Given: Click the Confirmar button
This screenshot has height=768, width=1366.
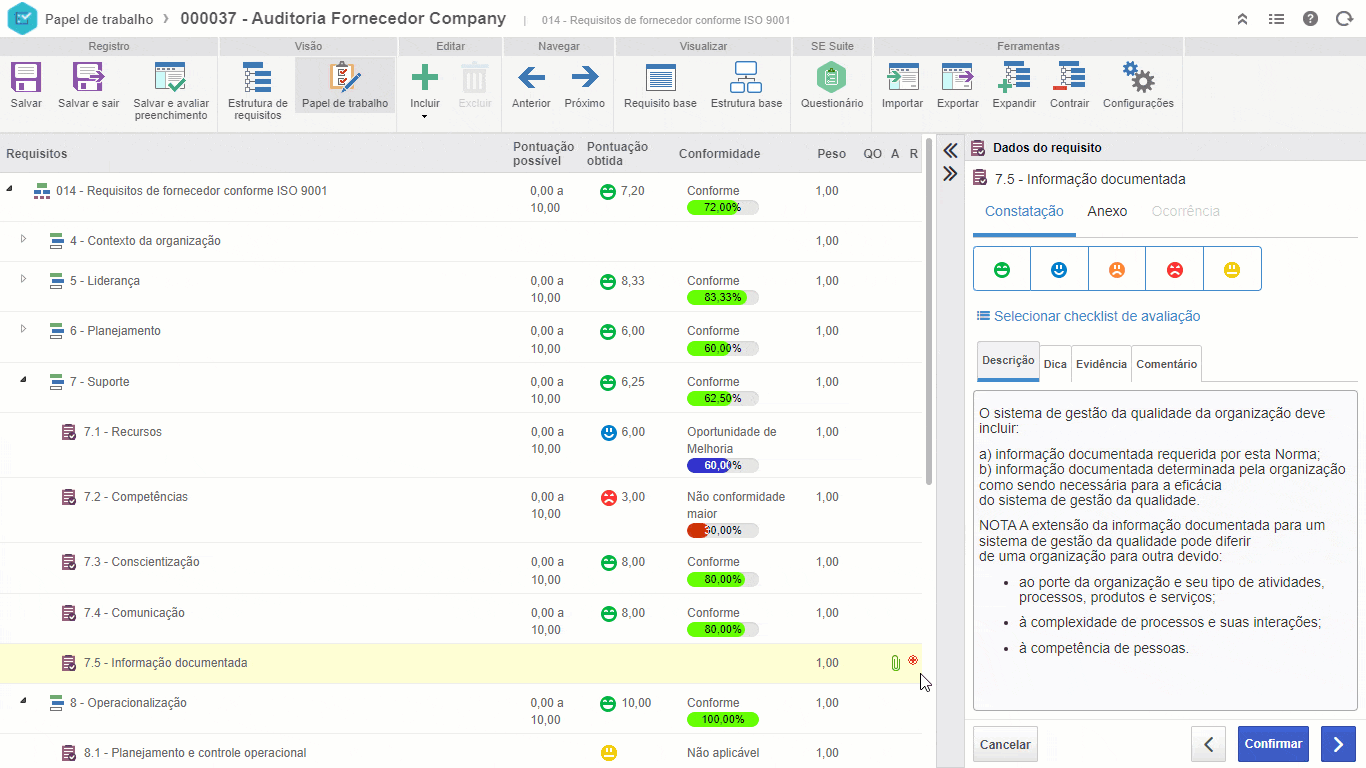Looking at the screenshot, I should click(1273, 744).
